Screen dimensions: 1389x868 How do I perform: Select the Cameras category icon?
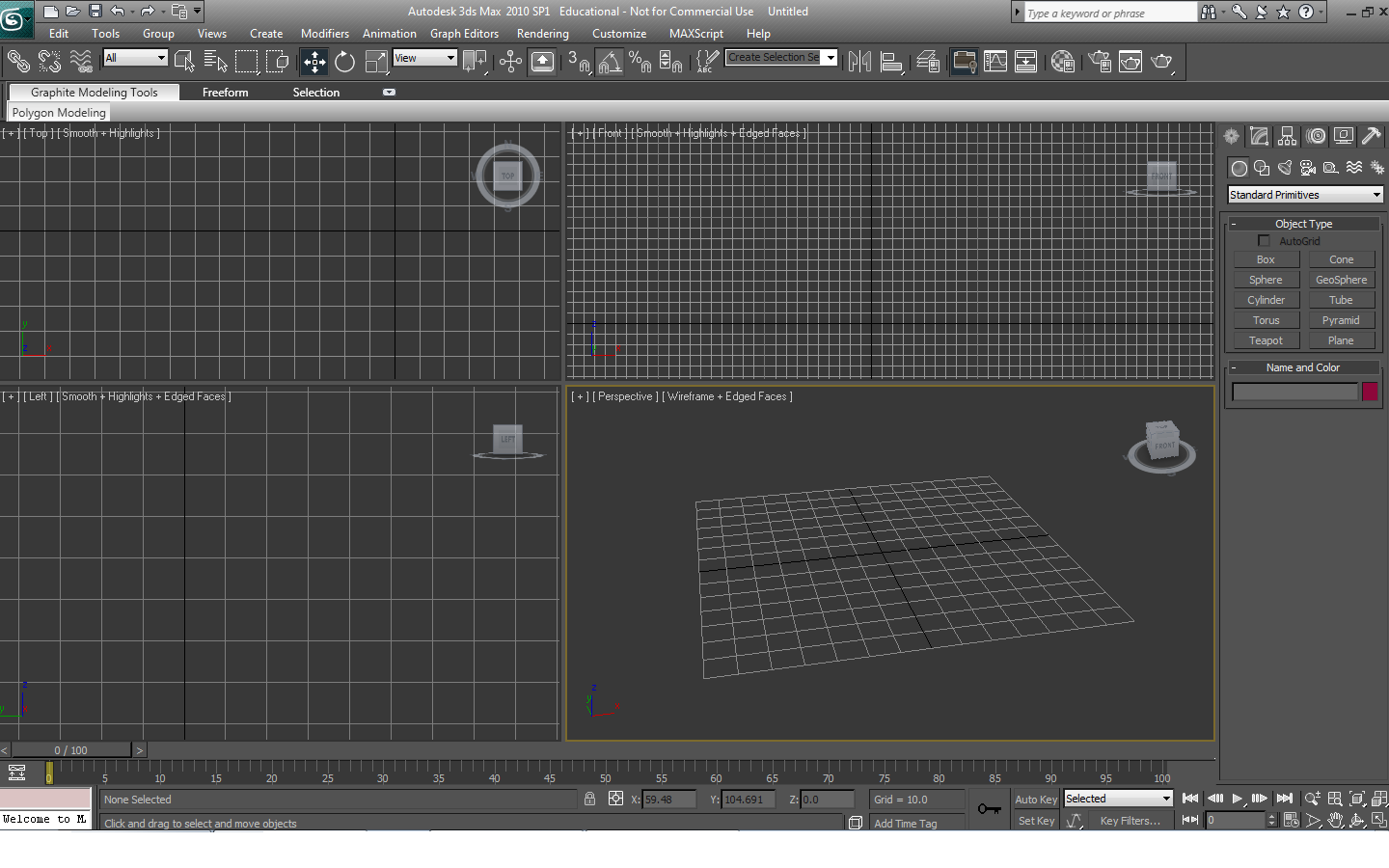pos(1307,167)
